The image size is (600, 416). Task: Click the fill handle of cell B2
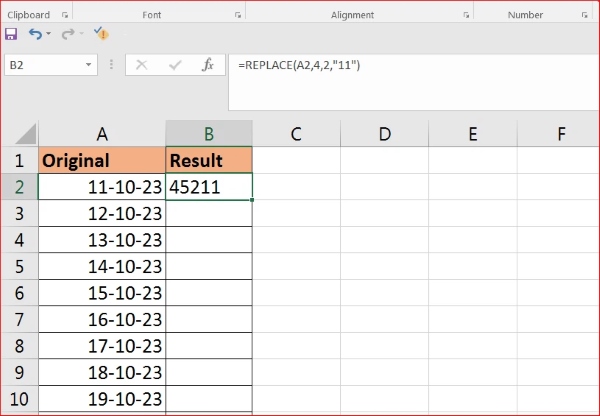coord(253,200)
